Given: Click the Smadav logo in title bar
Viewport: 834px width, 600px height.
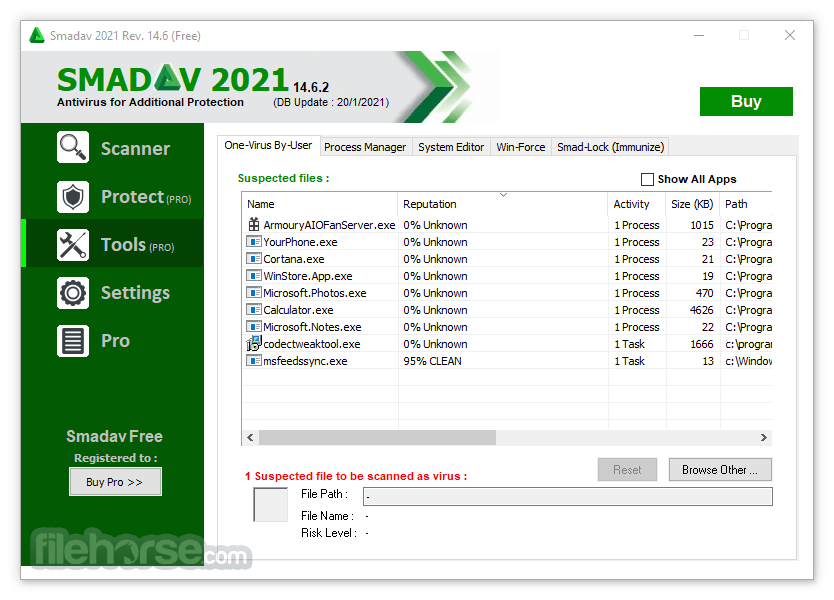Looking at the screenshot, I should (37, 36).
